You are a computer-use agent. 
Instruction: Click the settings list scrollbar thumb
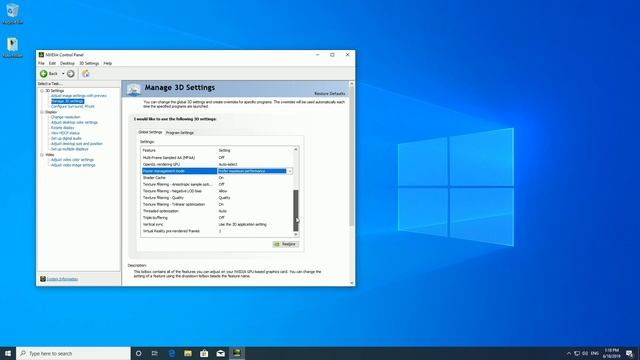296,210
